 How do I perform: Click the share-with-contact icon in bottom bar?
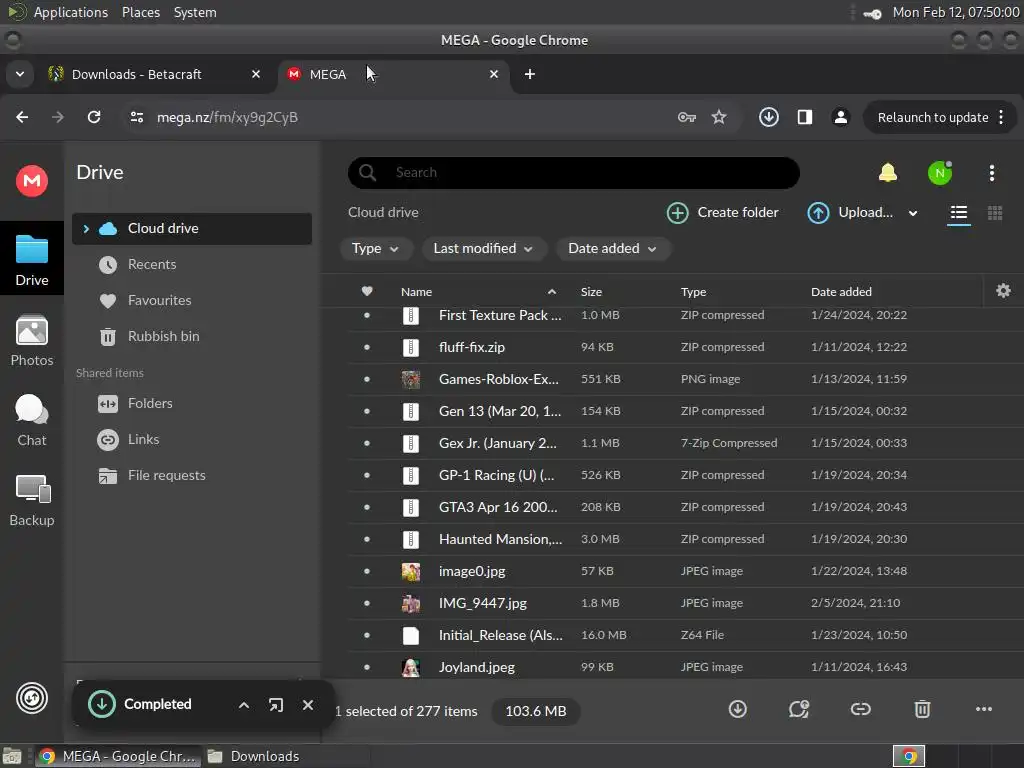point(799,709)
